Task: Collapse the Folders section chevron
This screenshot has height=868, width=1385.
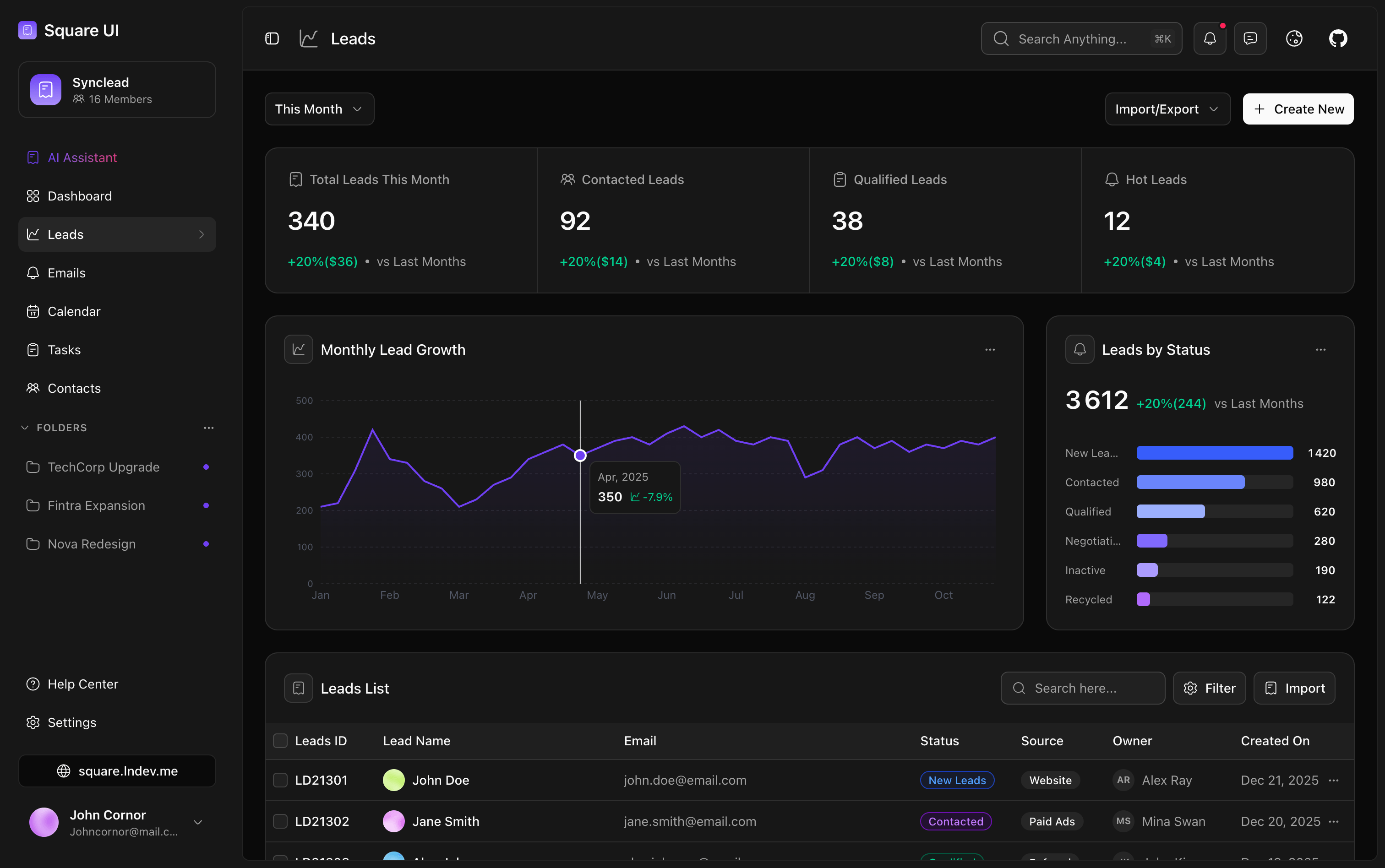Action: tap(25, 428)
